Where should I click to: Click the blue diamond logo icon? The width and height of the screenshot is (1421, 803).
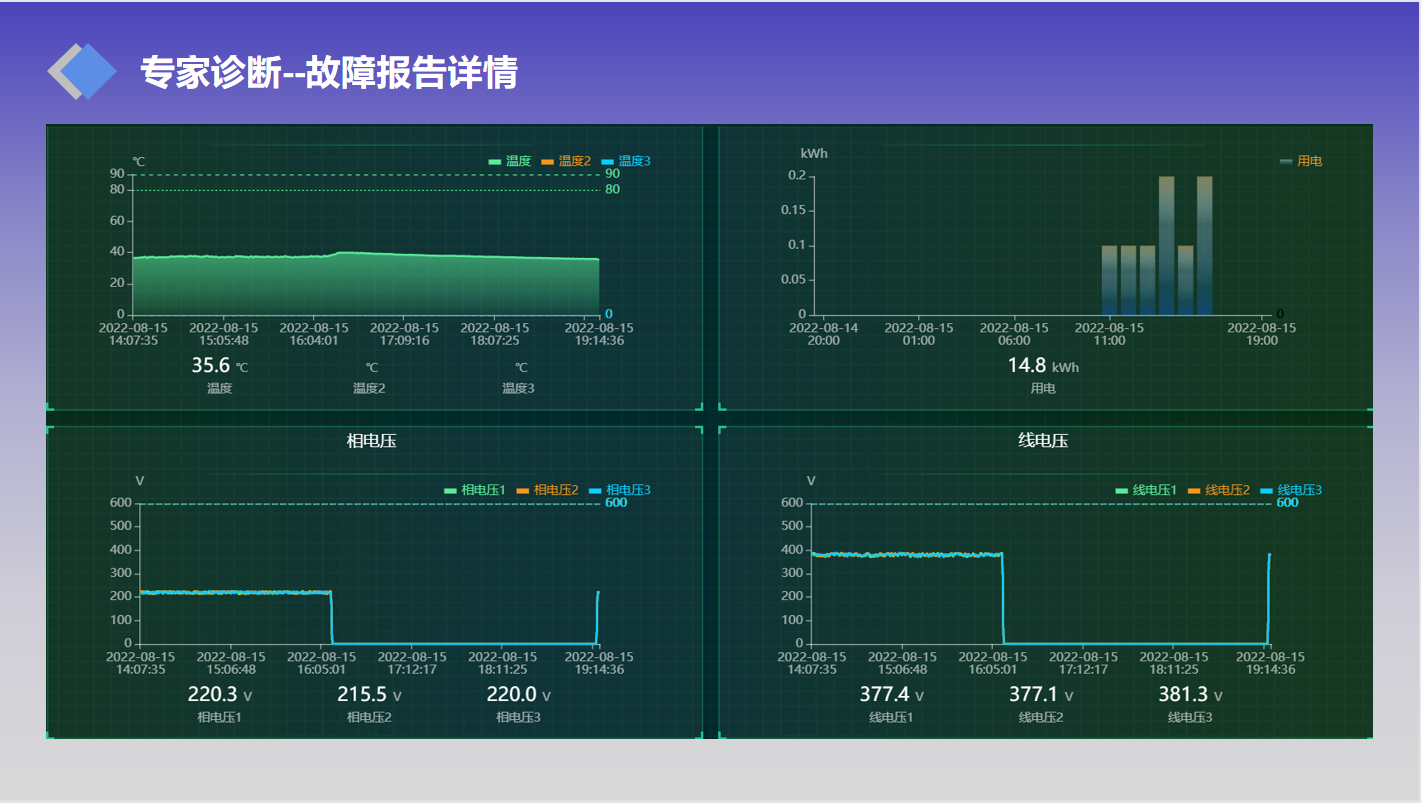83,72
